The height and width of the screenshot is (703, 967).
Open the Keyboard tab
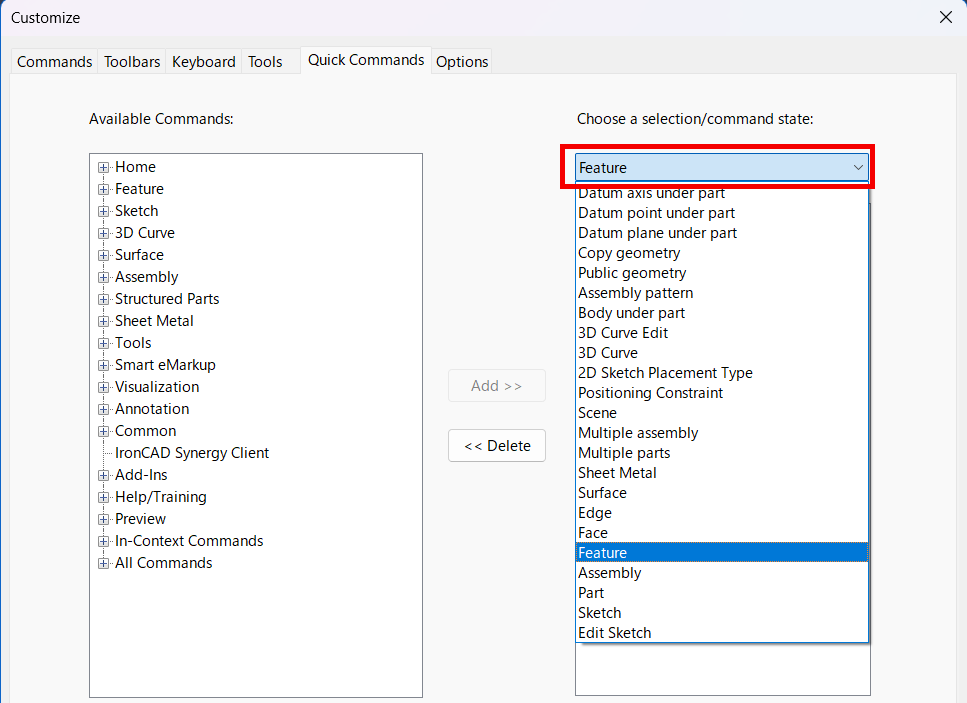coord(204,62)
